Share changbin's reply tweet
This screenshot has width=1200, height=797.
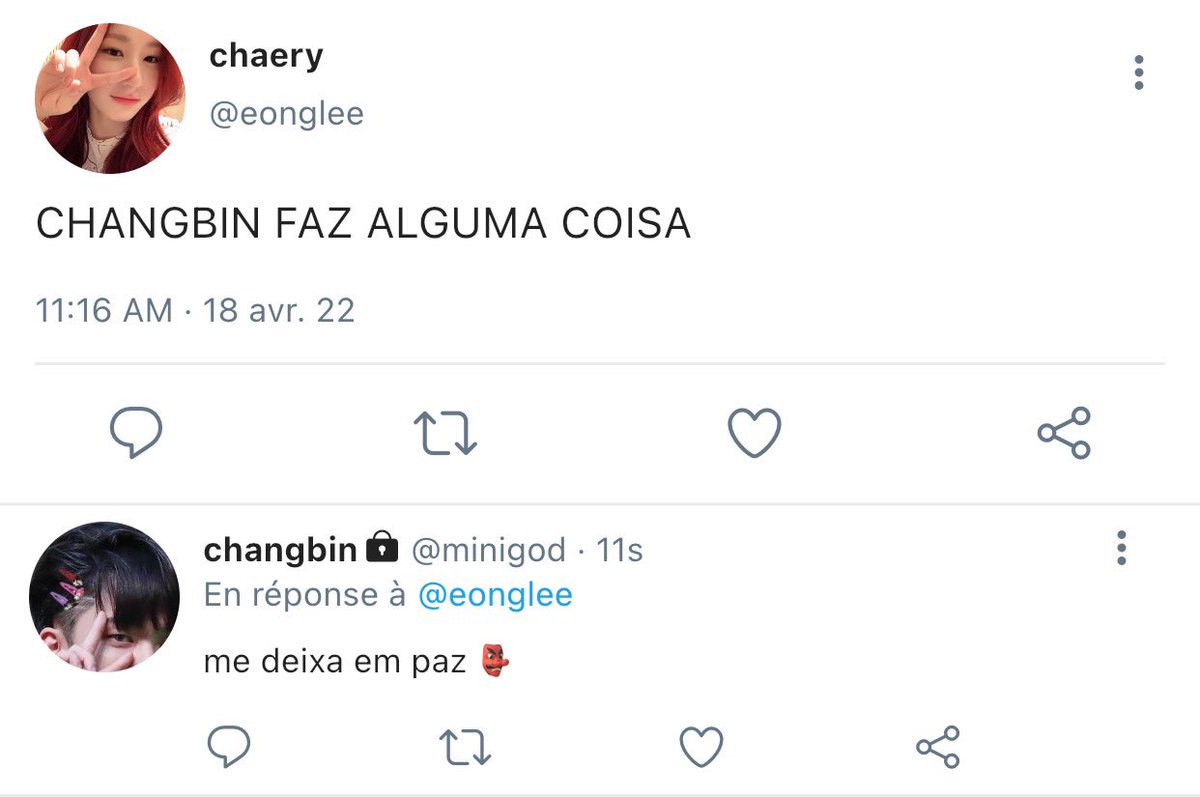[938, 746]
